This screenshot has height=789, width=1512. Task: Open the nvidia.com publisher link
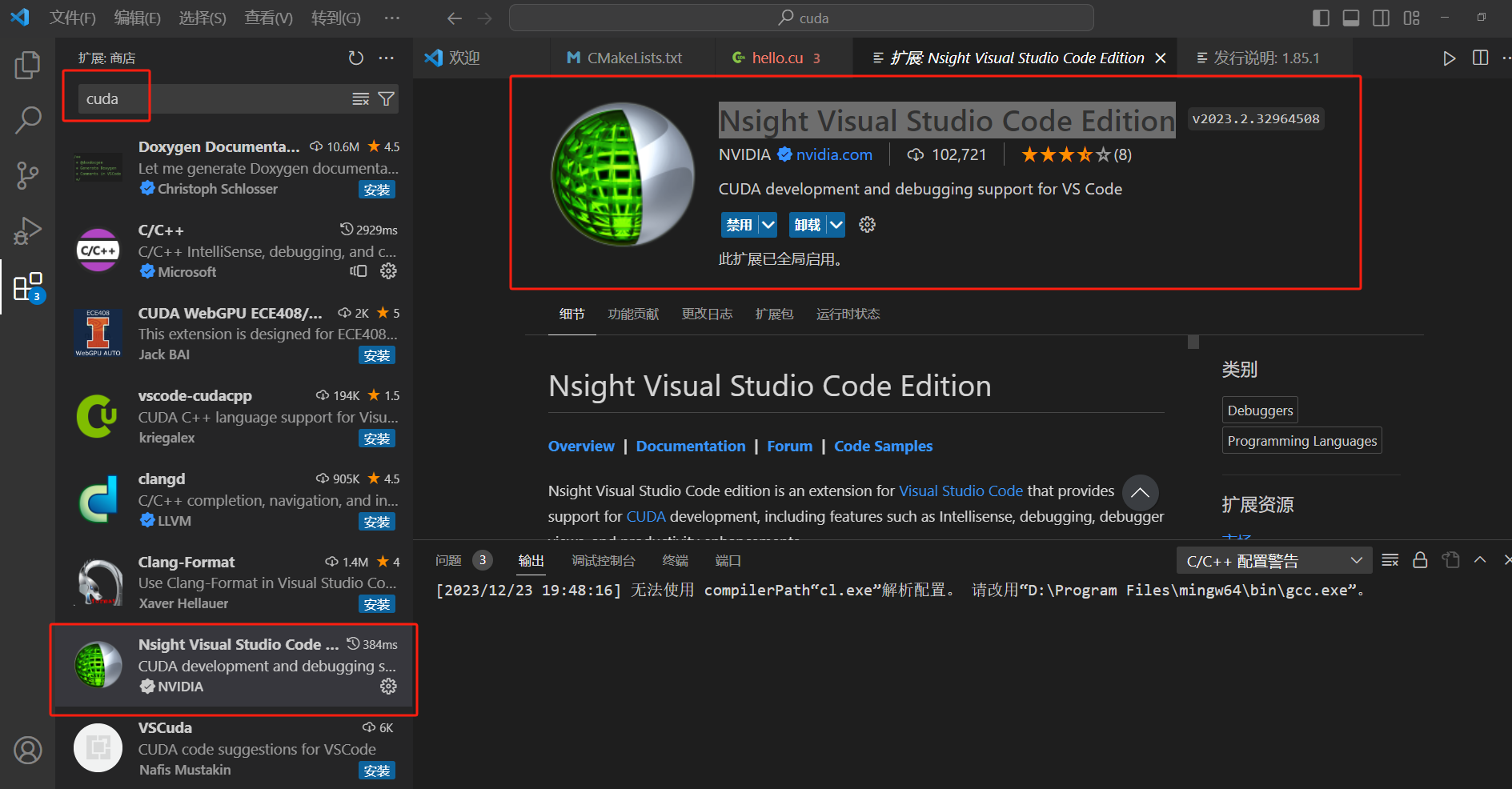point(834,154)
